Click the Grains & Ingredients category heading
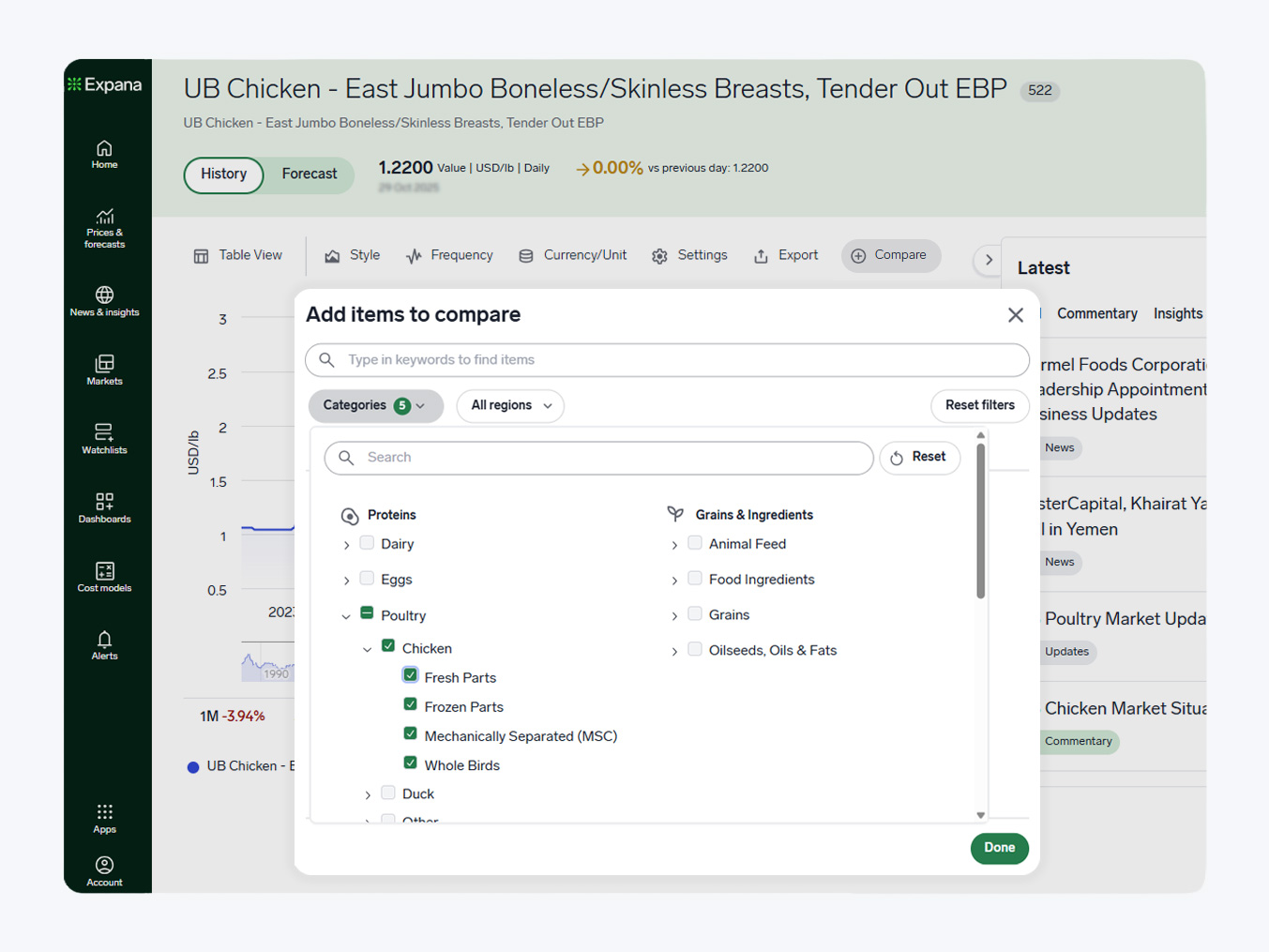Image resolution: width=1269 pixels, height=952 pixels. click(754, 515)
